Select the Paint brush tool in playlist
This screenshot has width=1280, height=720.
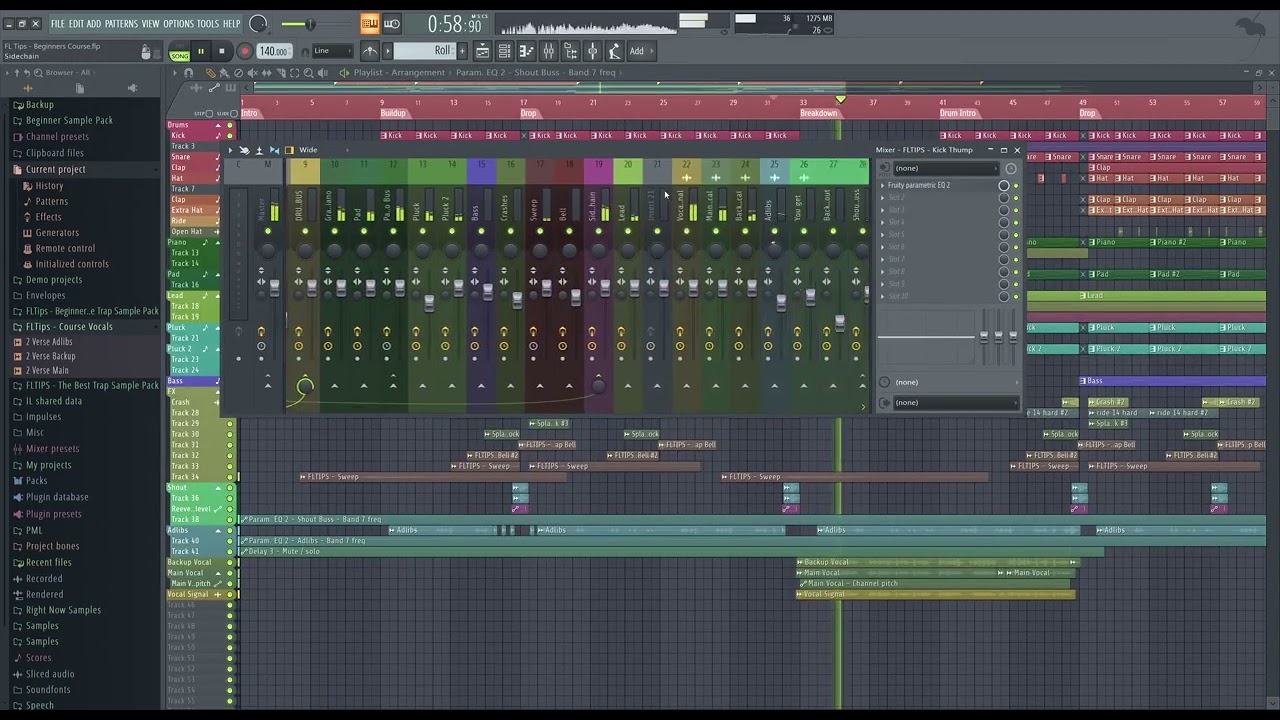click(x=224, y=73)
